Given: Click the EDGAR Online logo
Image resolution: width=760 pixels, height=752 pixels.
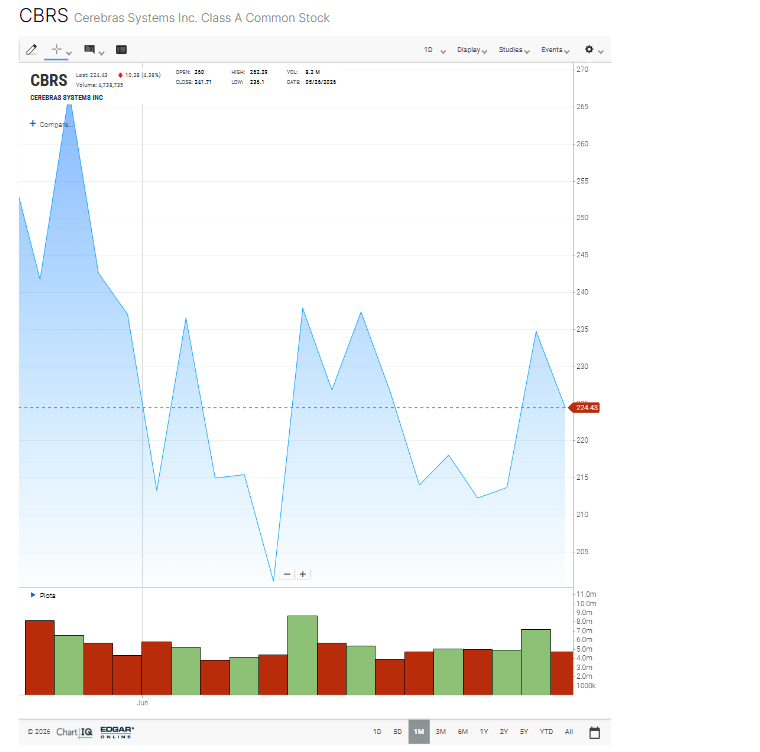Looking at the screenshot, I should tap(117, 732).
